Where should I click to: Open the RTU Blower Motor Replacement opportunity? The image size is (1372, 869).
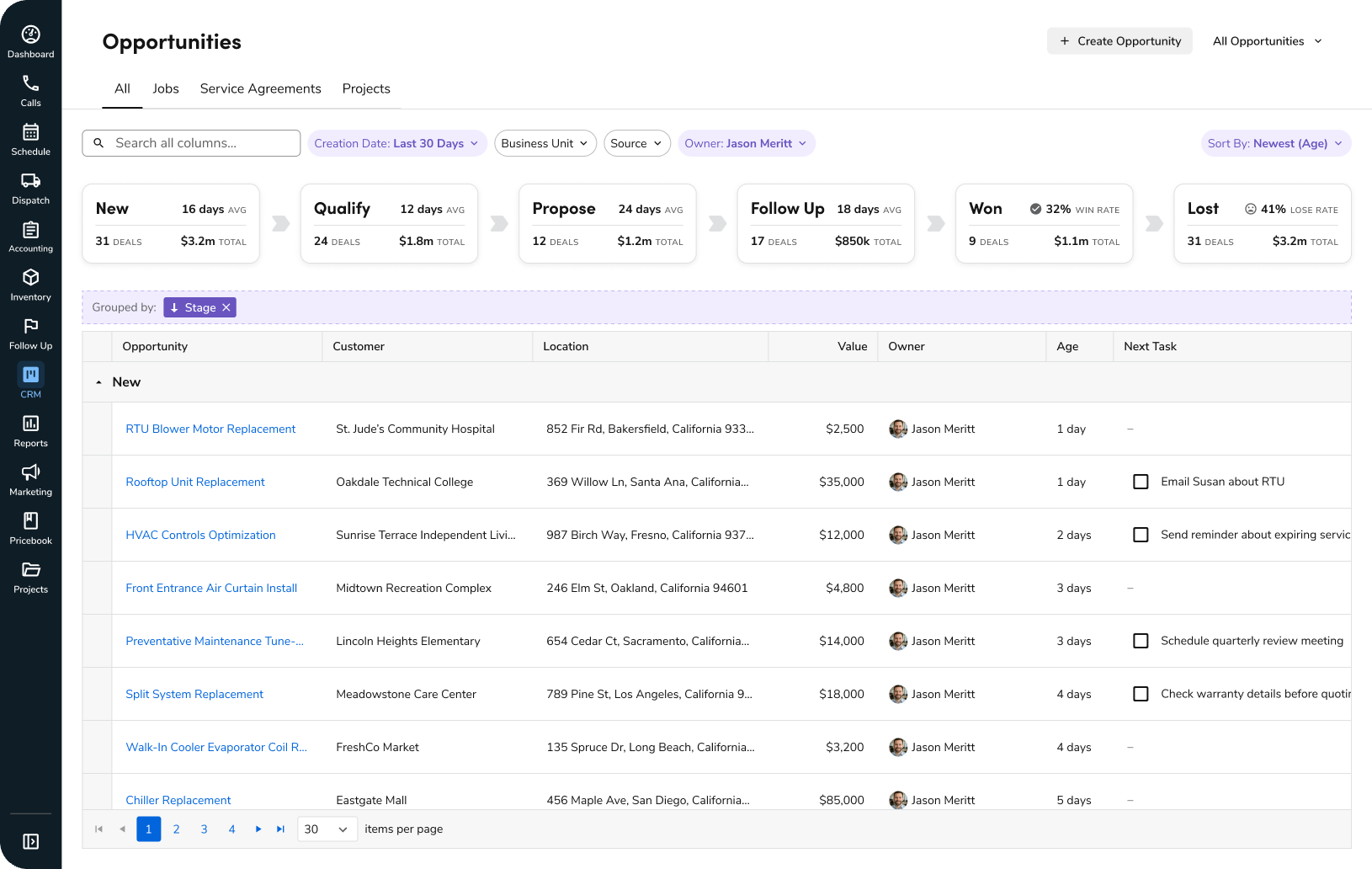tap(210, 429)
